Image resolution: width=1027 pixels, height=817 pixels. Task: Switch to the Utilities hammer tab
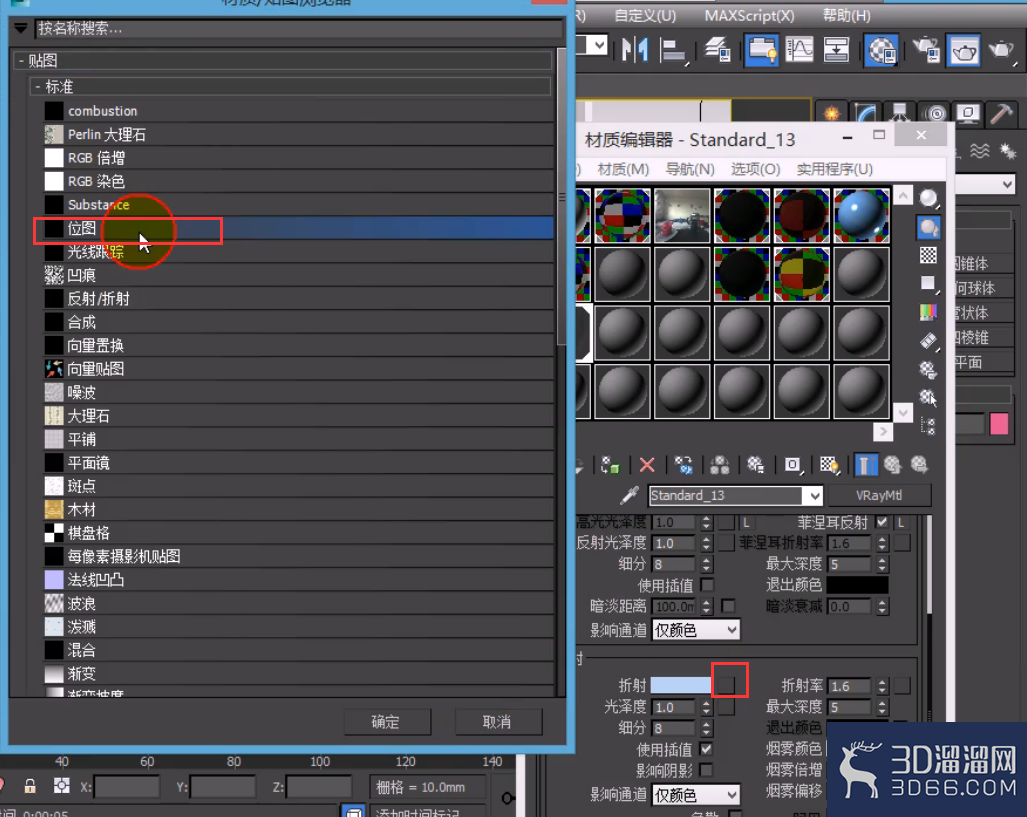click(1001, 113)
